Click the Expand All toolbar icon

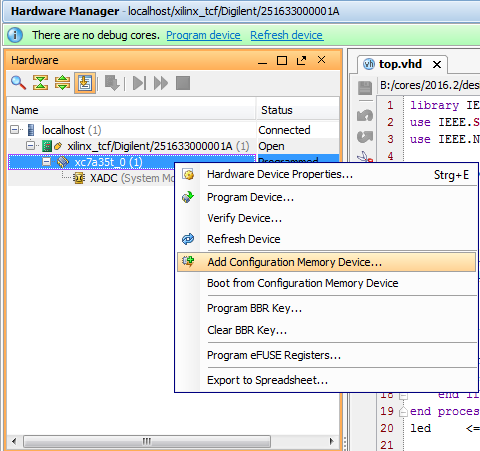pyautogui.click(x=62, y=83)
